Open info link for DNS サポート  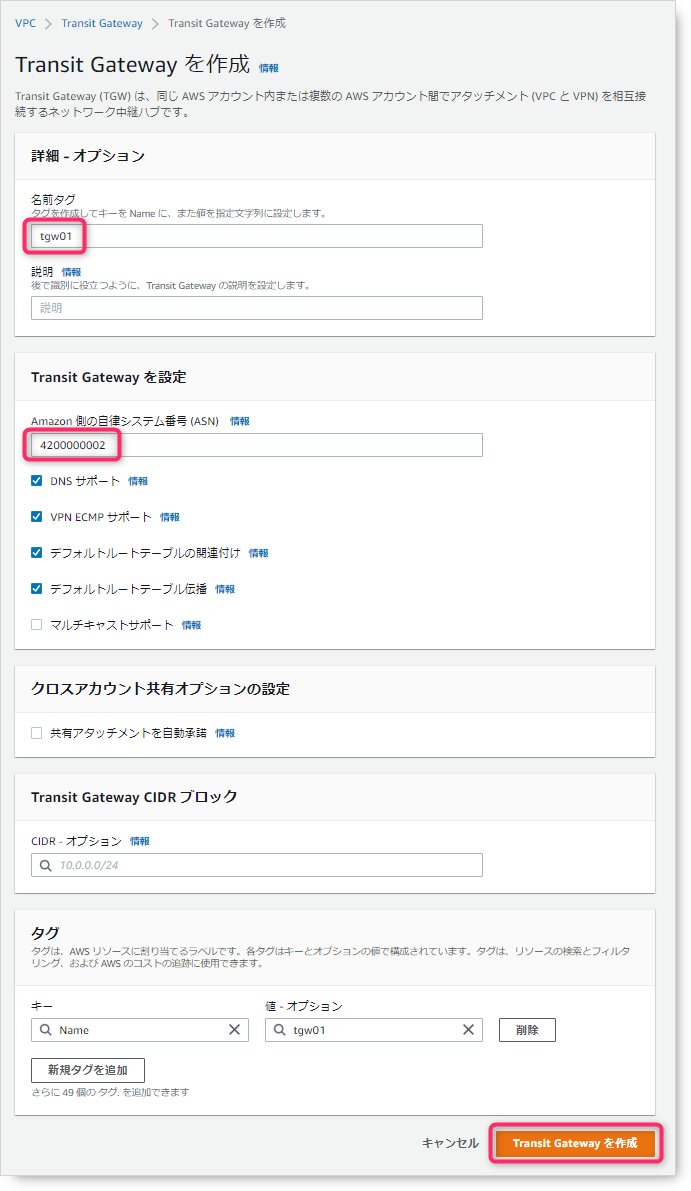(x=138, y=482)
